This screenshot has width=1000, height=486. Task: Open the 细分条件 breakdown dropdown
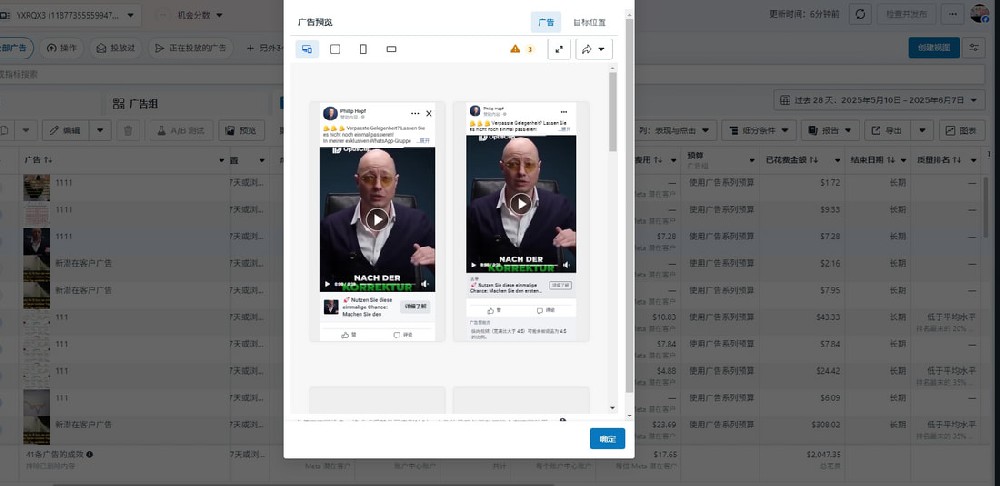click(x=759, y=131)
